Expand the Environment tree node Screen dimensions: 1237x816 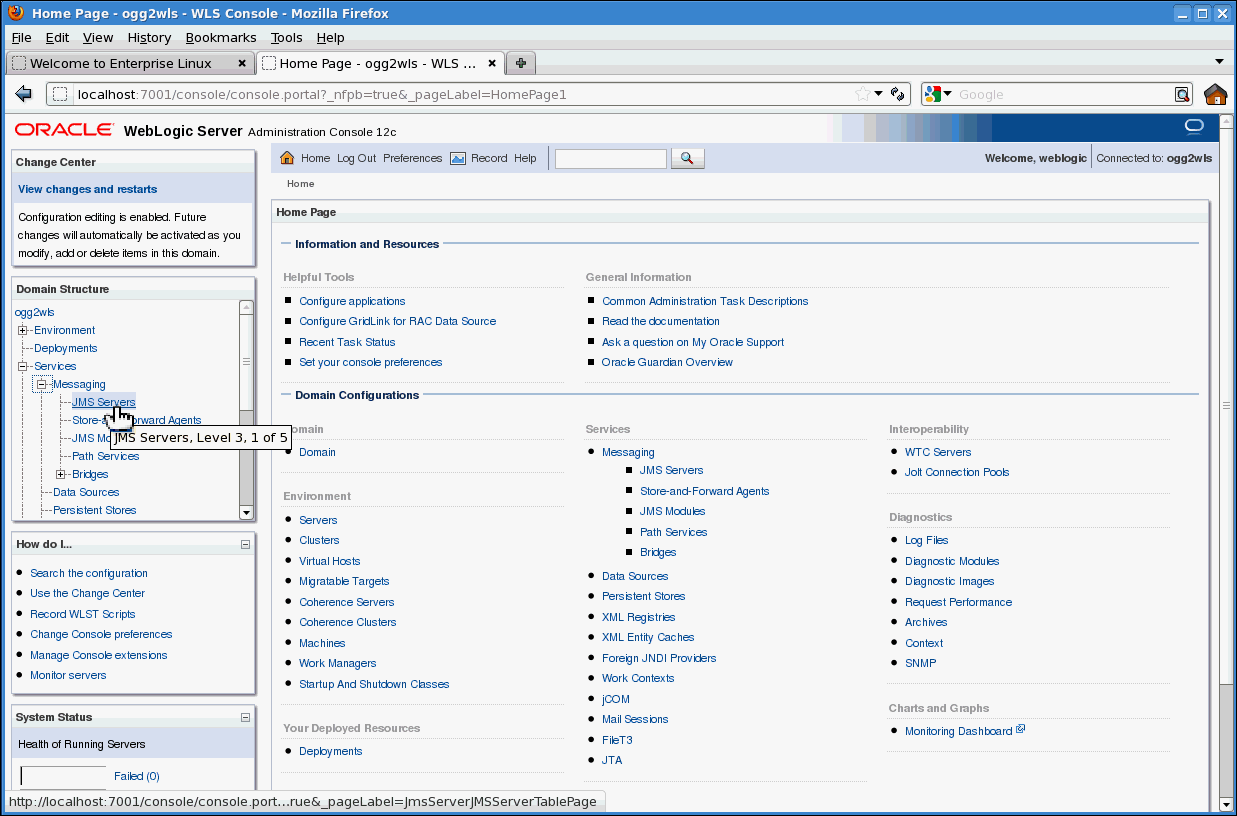[x=22, y=331]
